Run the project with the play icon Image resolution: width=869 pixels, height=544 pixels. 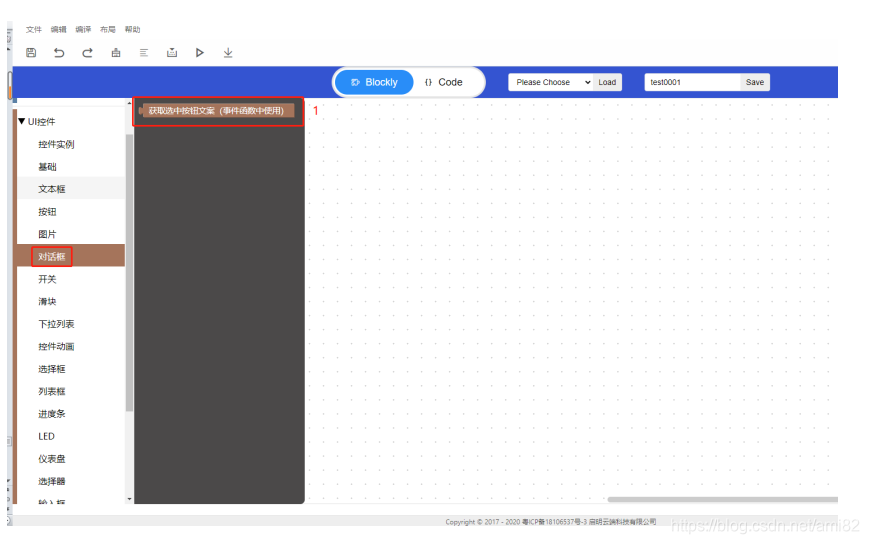tap(200, 53)
